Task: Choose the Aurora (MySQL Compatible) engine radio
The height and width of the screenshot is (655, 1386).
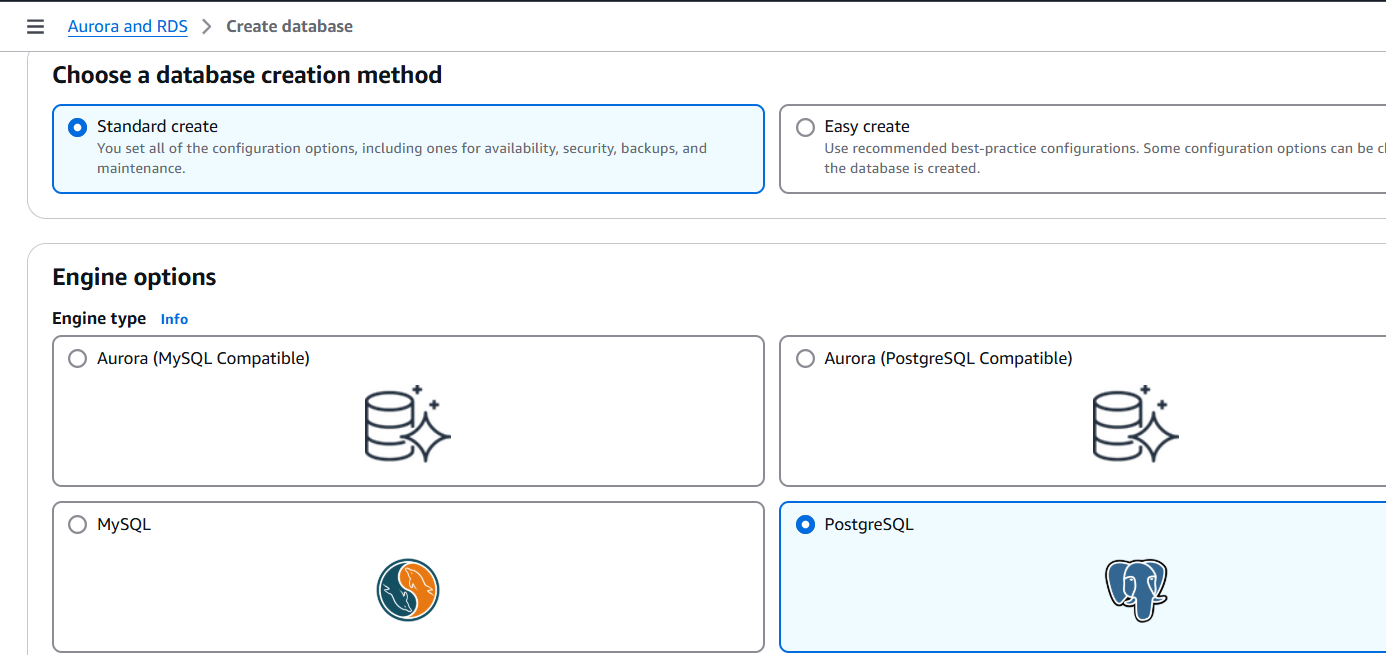Action: pos(77,359)
